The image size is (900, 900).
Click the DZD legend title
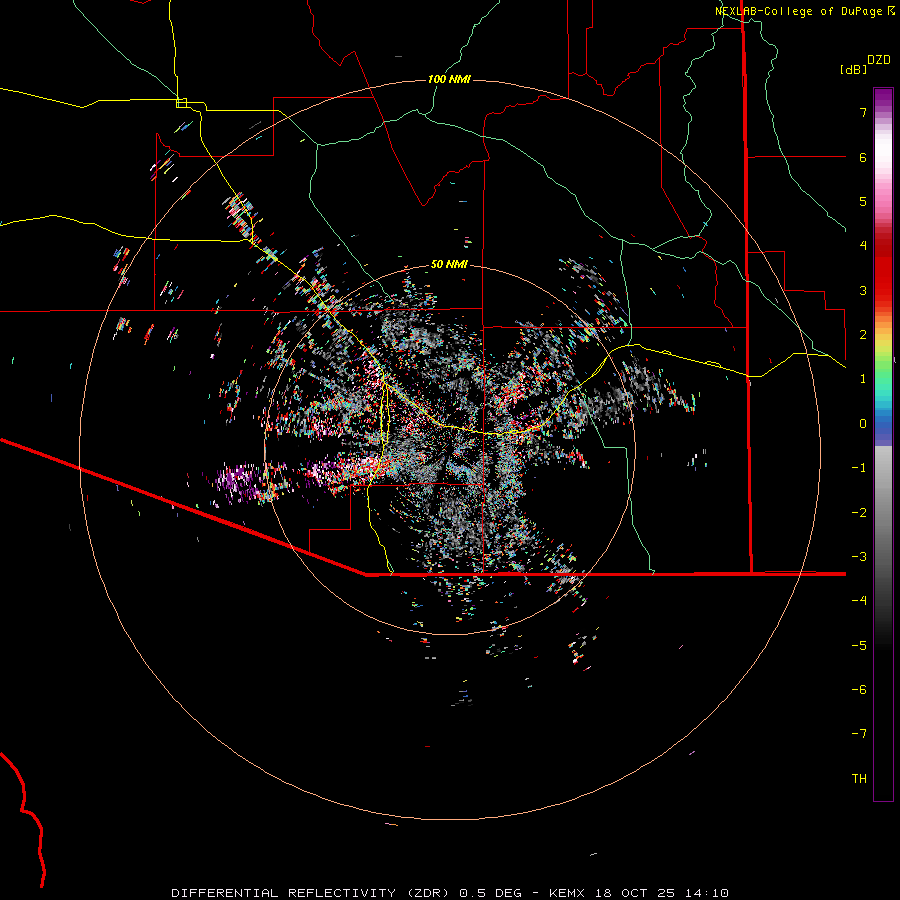pyautogui.click(x=878, y=60)
